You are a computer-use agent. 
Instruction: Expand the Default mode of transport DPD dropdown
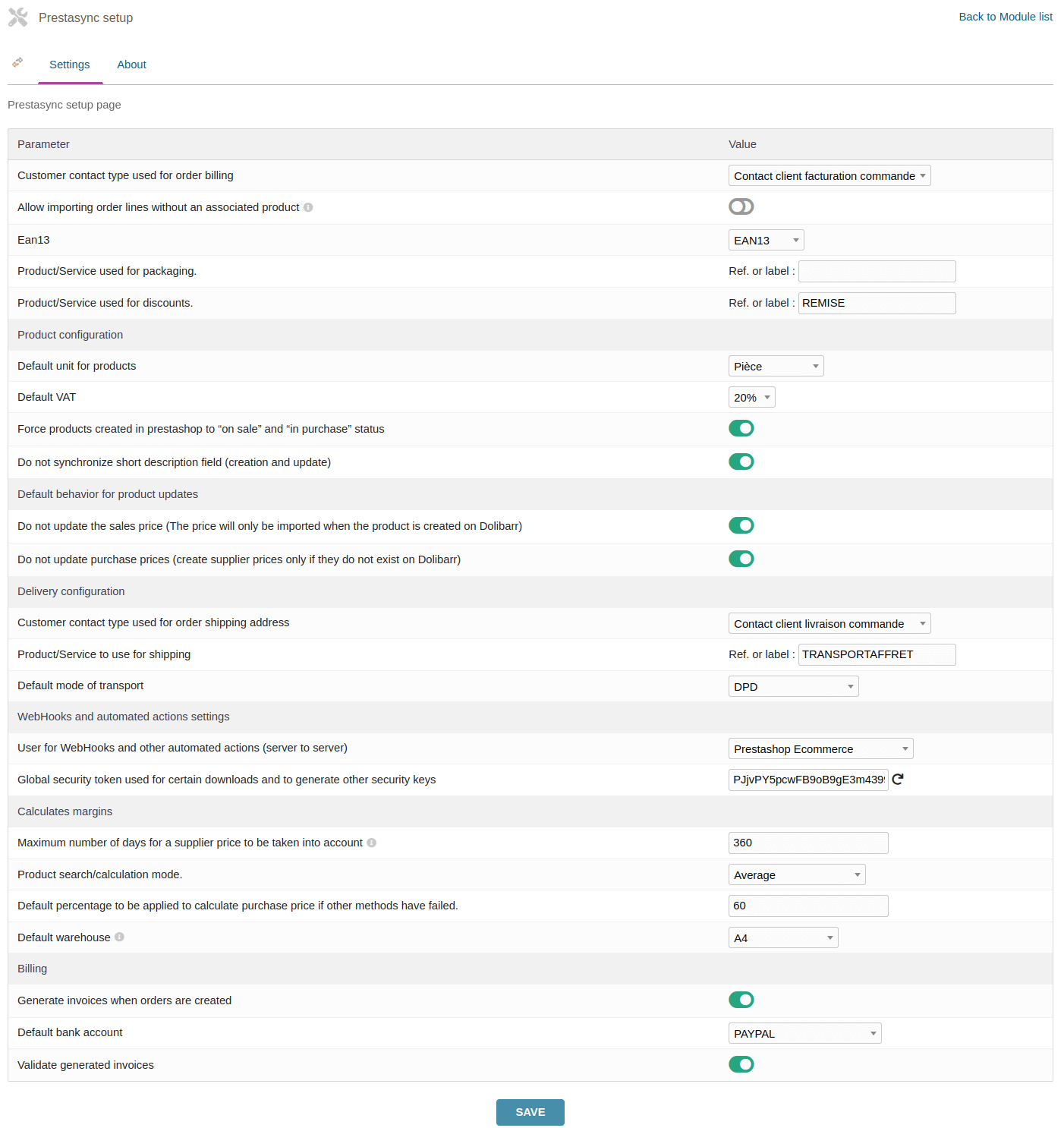(x=793, y=686)
